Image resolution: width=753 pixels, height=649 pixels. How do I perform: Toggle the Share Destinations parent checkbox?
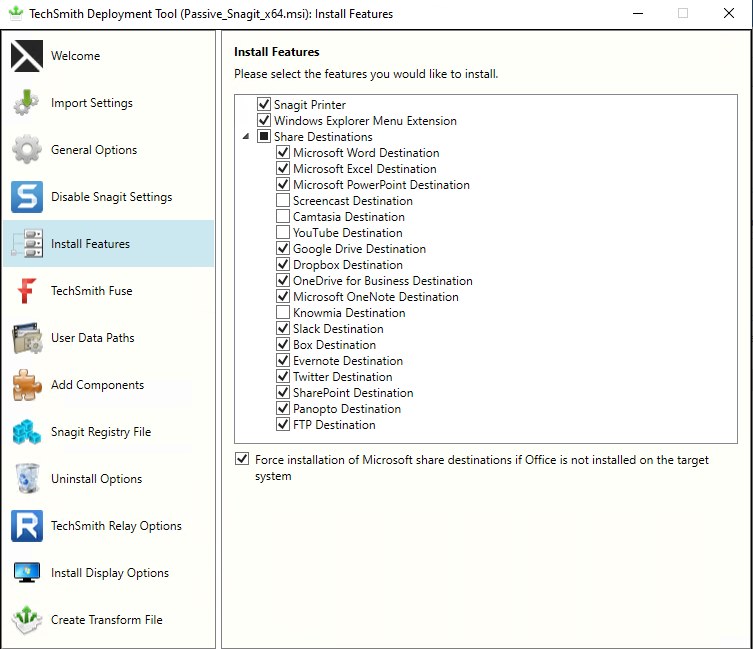tap(264, 136)
